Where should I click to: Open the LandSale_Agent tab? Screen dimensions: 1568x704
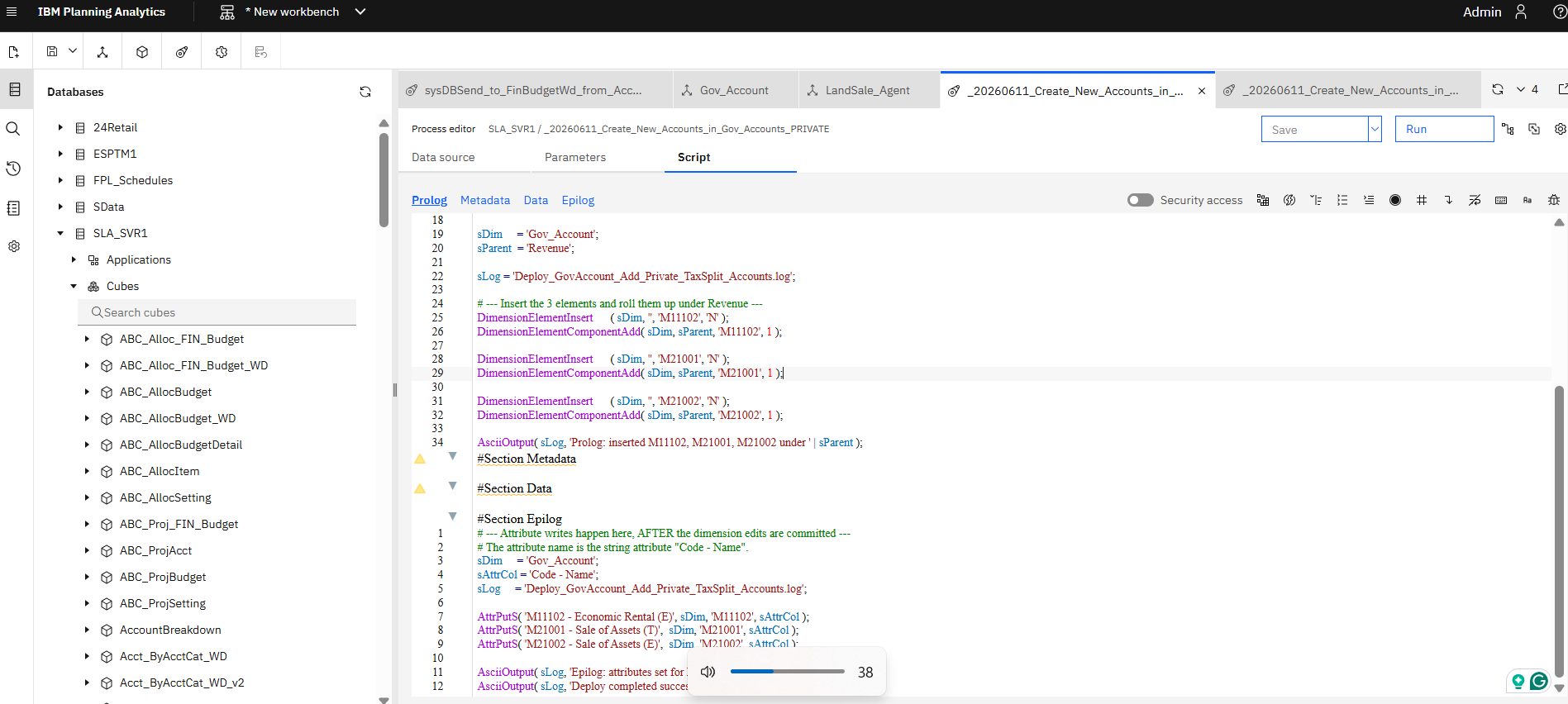click(x=868, y=90)
